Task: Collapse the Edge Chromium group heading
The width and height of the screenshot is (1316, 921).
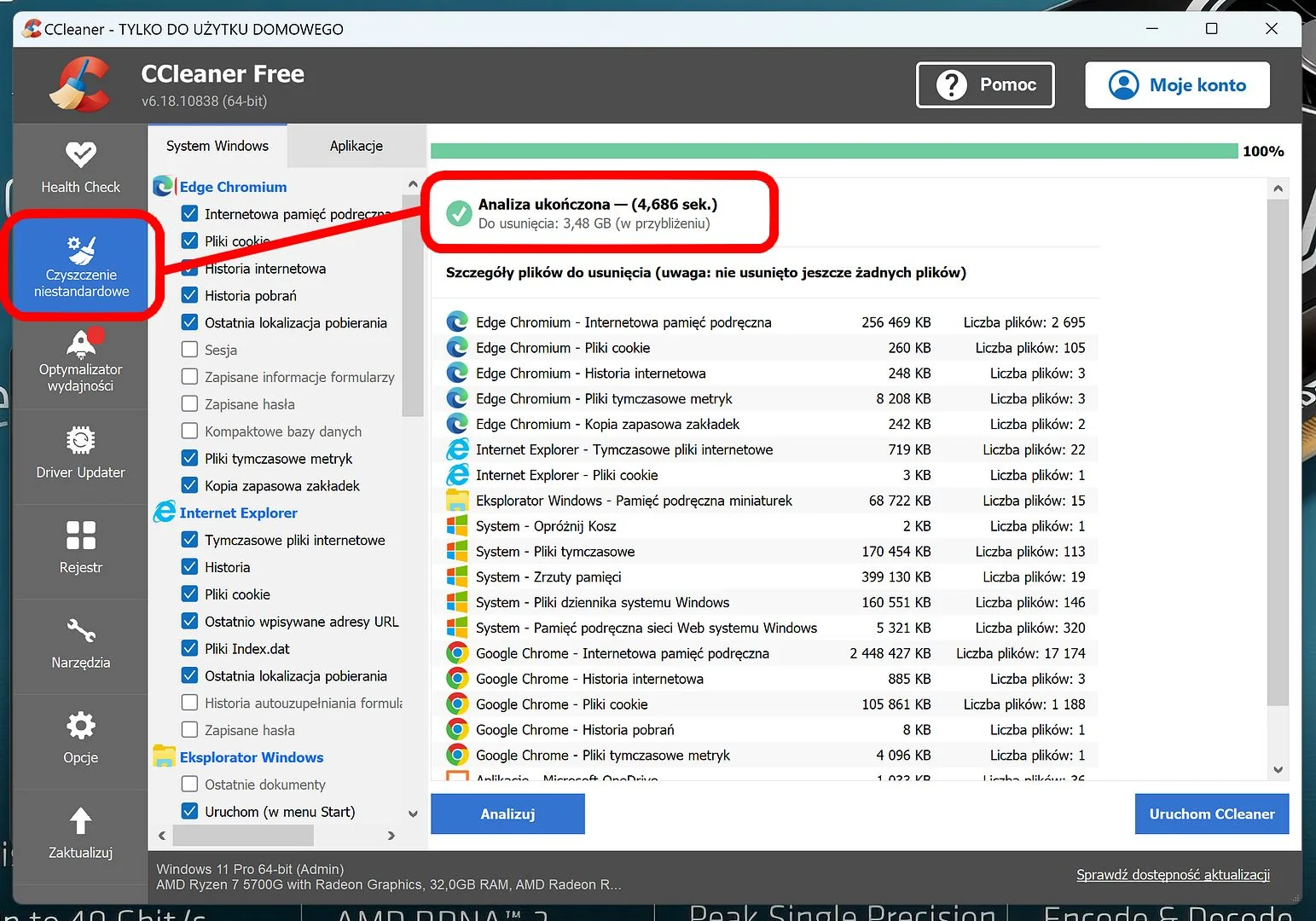Action: click(x=233, y=187)
